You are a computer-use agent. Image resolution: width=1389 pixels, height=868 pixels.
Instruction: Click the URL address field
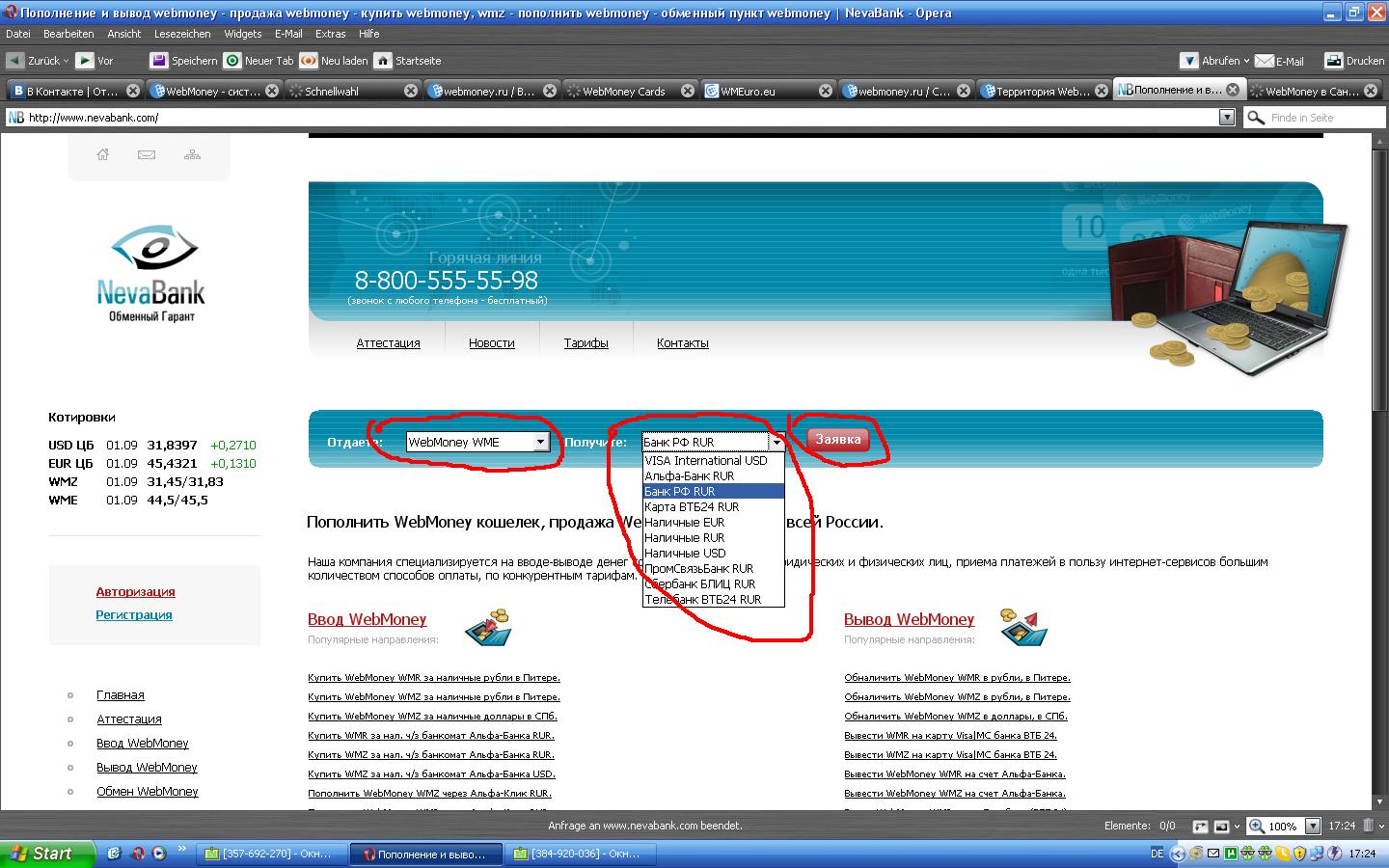622,118
